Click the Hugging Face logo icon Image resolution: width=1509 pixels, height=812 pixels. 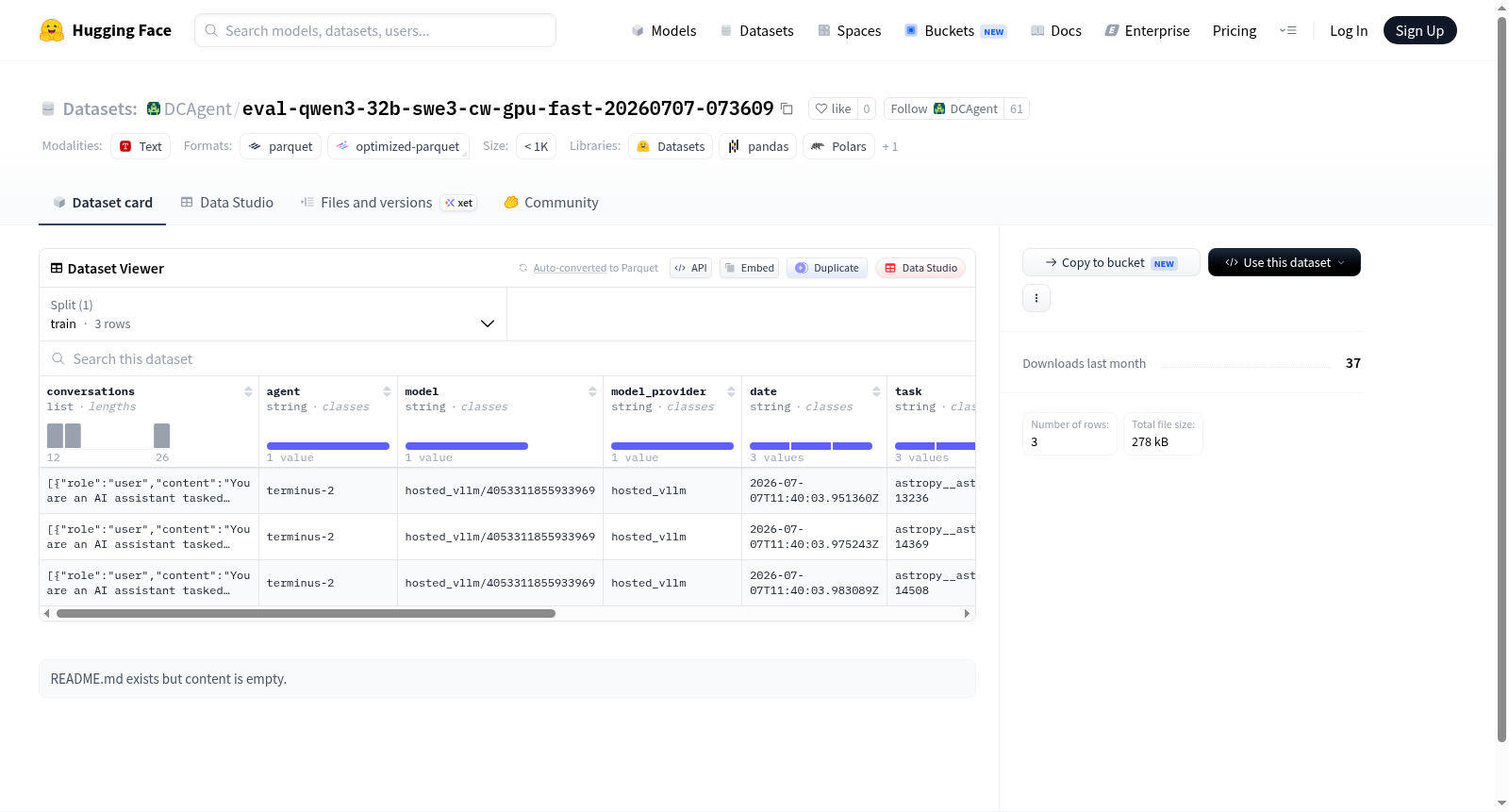point(52,30)
